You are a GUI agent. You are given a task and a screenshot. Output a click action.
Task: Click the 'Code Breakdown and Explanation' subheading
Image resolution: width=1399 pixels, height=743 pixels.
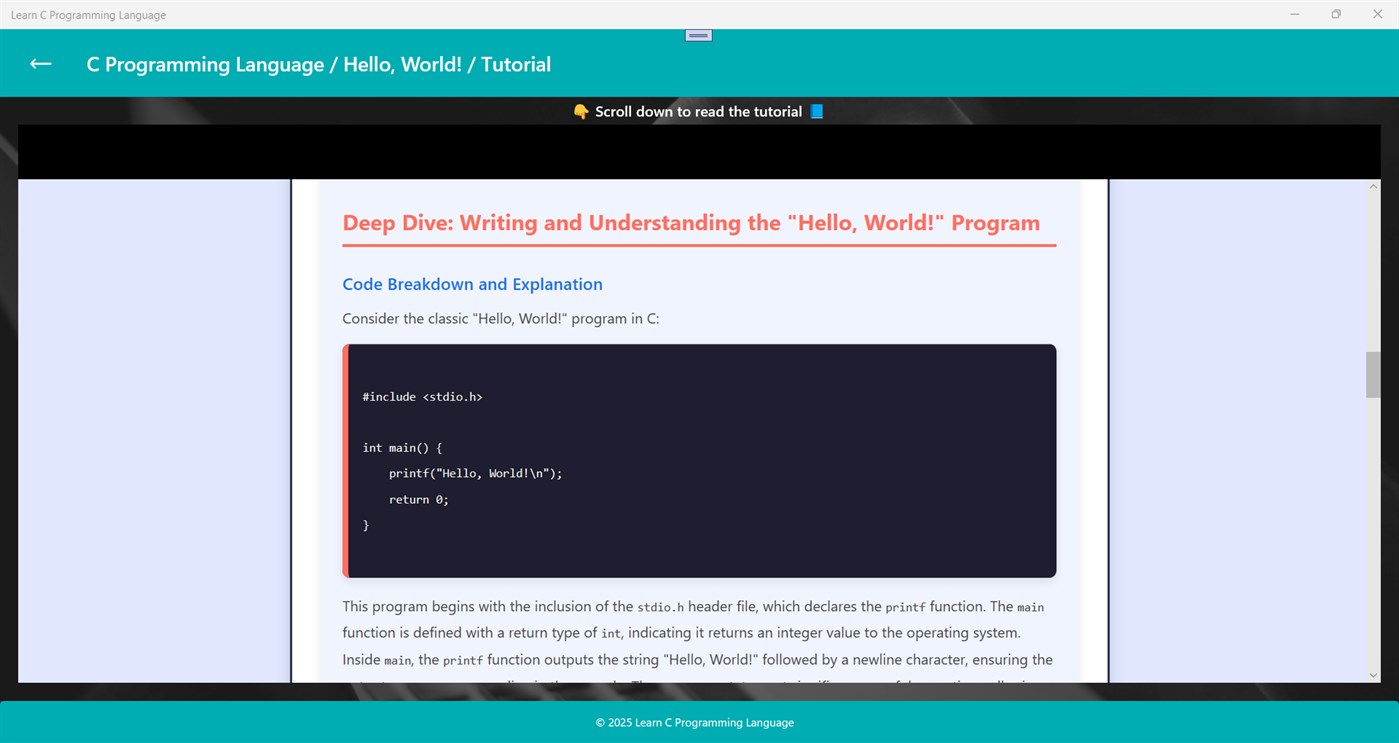(x=472, y=284)
